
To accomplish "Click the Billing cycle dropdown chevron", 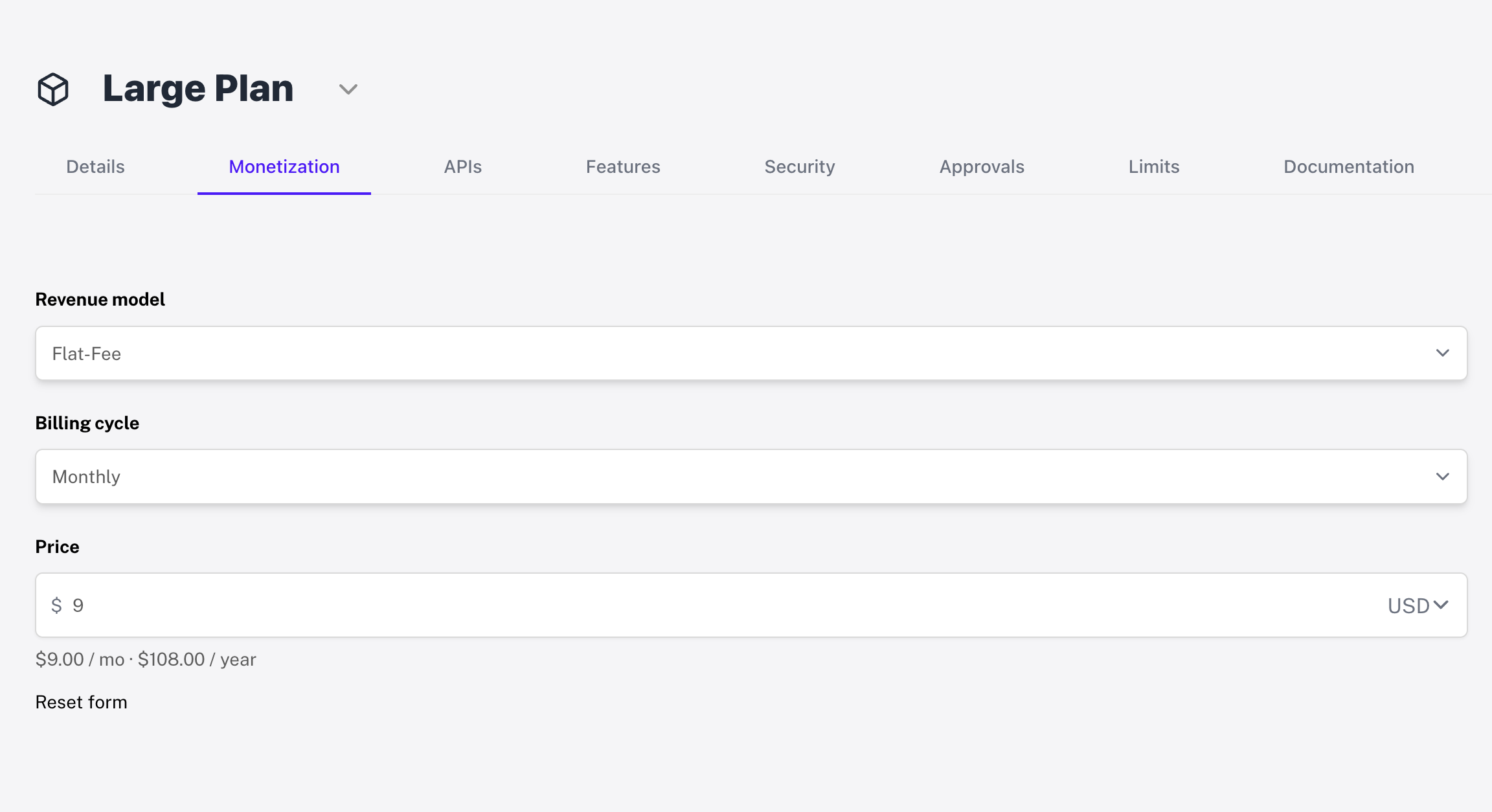I will click(x=1443, y=476).
